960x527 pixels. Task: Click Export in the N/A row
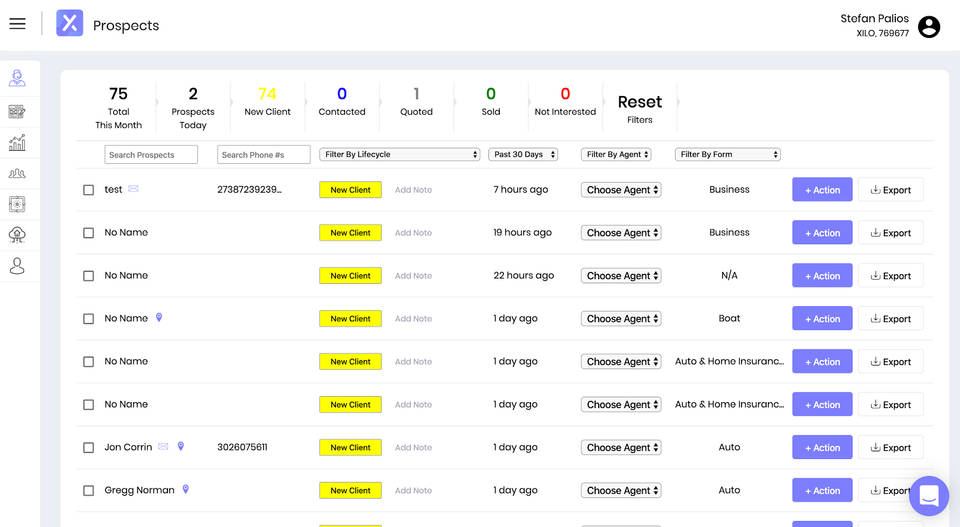pos(891,275)
